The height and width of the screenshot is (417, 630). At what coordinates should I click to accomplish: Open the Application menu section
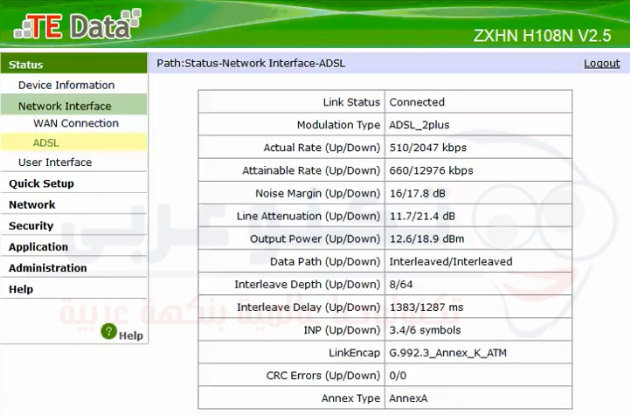click(x=38, y=247)
